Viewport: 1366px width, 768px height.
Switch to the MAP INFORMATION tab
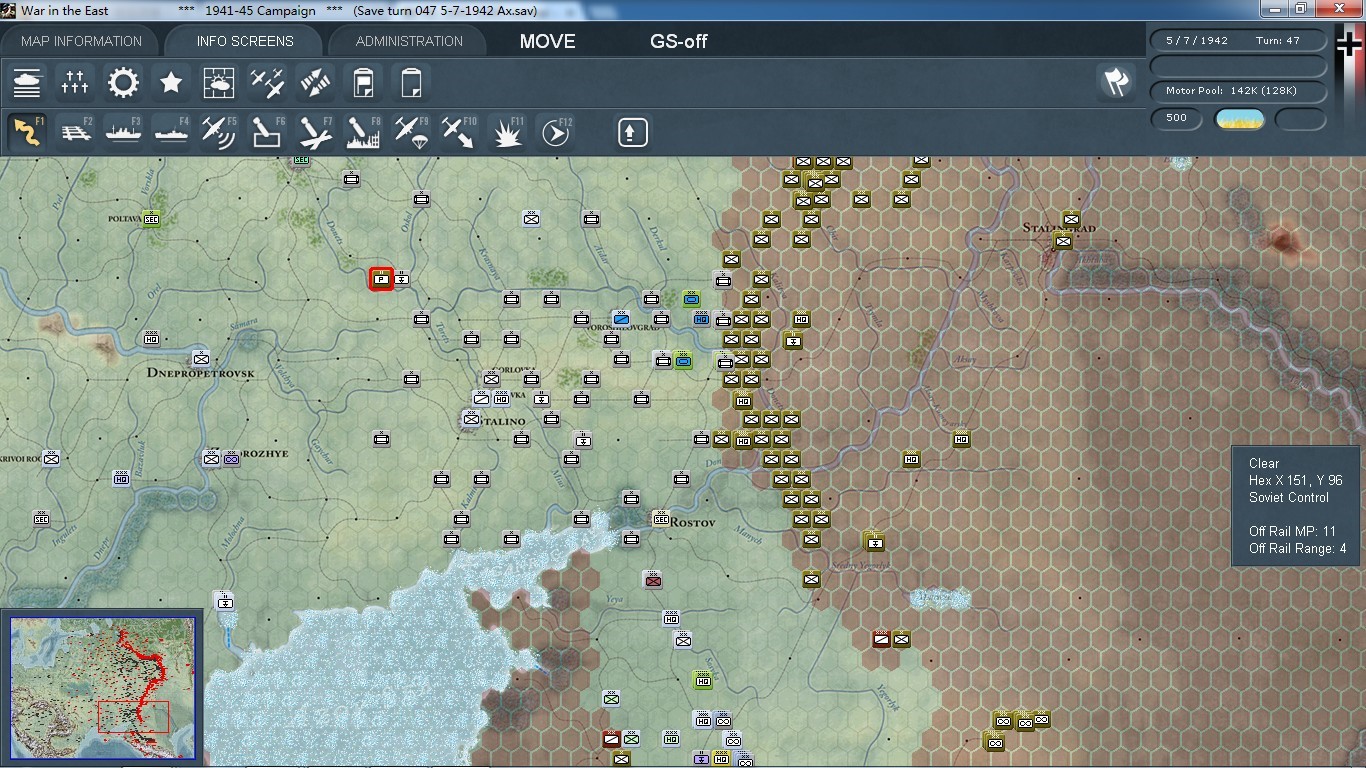tap(82, 41)
